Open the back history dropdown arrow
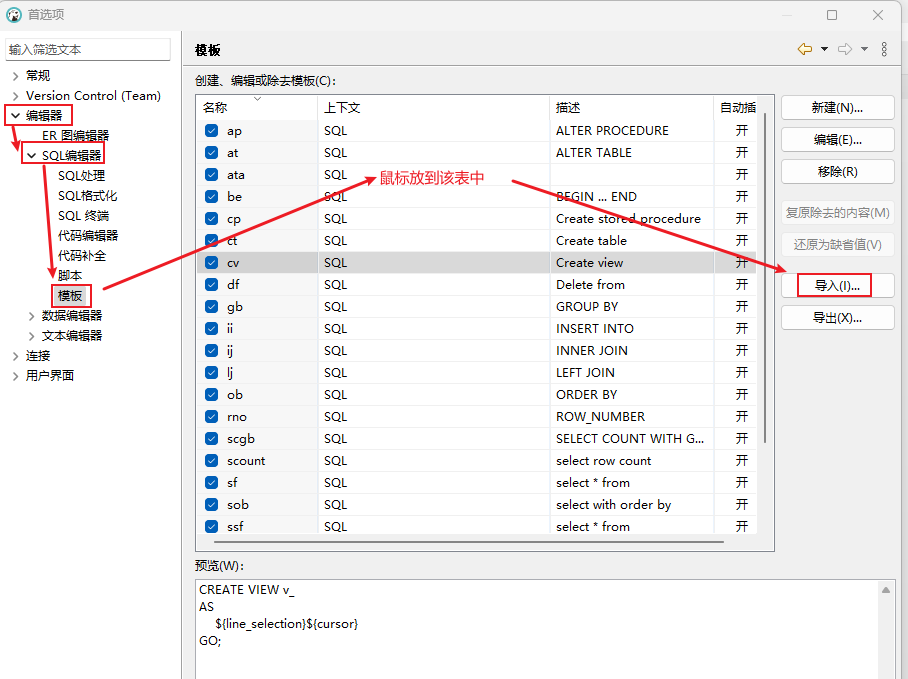The width and height of the screenshot is (908, 679). click(824, 49)
